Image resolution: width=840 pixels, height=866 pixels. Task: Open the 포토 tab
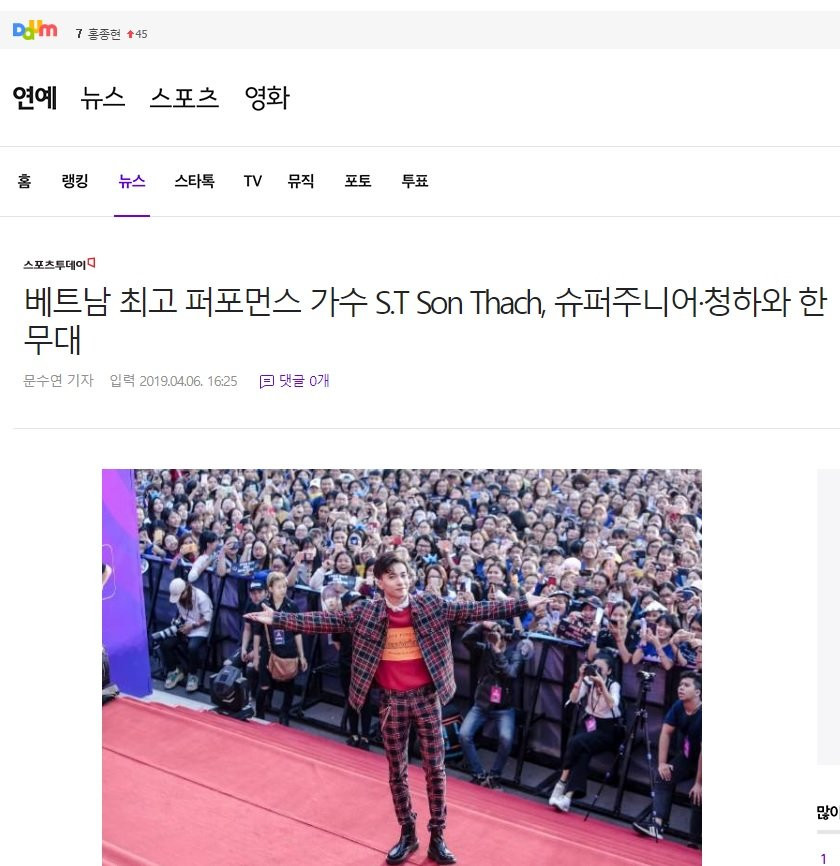[x=358, y=181]
